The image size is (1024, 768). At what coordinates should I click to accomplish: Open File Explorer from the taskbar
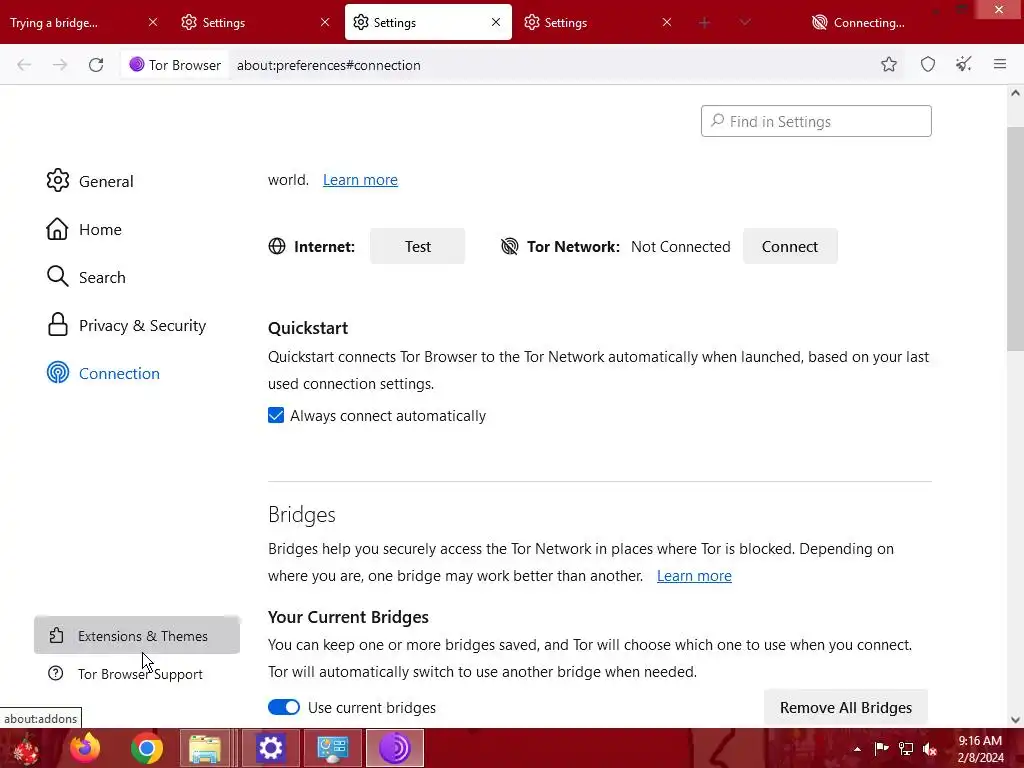[x=205, y=748]
